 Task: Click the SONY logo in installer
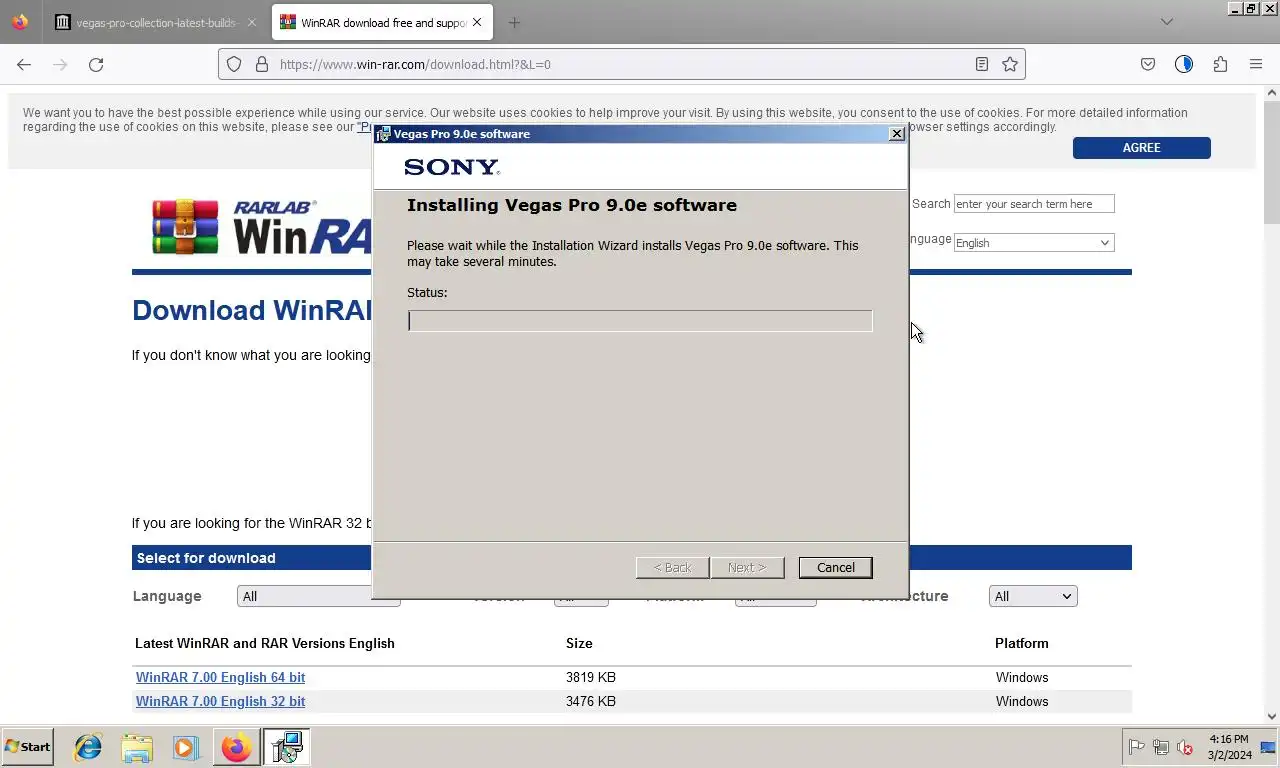[452, 167]
